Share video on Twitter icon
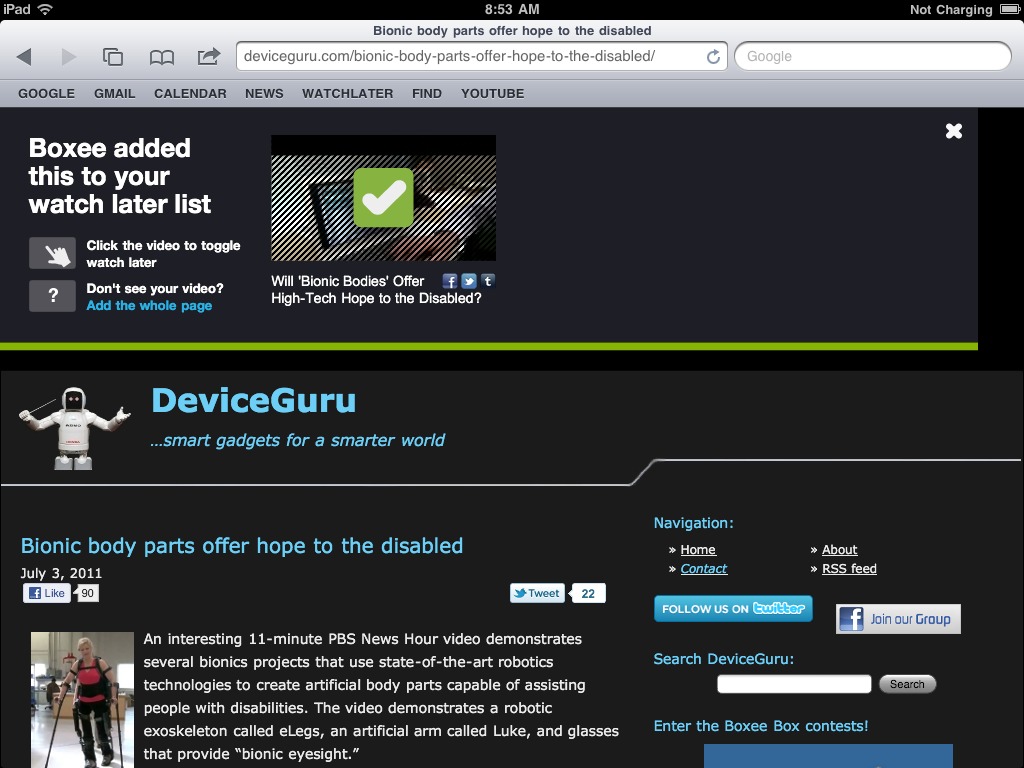Image resolution: width=1024 pixels, height=768 pixels. [x=468, y=281]
